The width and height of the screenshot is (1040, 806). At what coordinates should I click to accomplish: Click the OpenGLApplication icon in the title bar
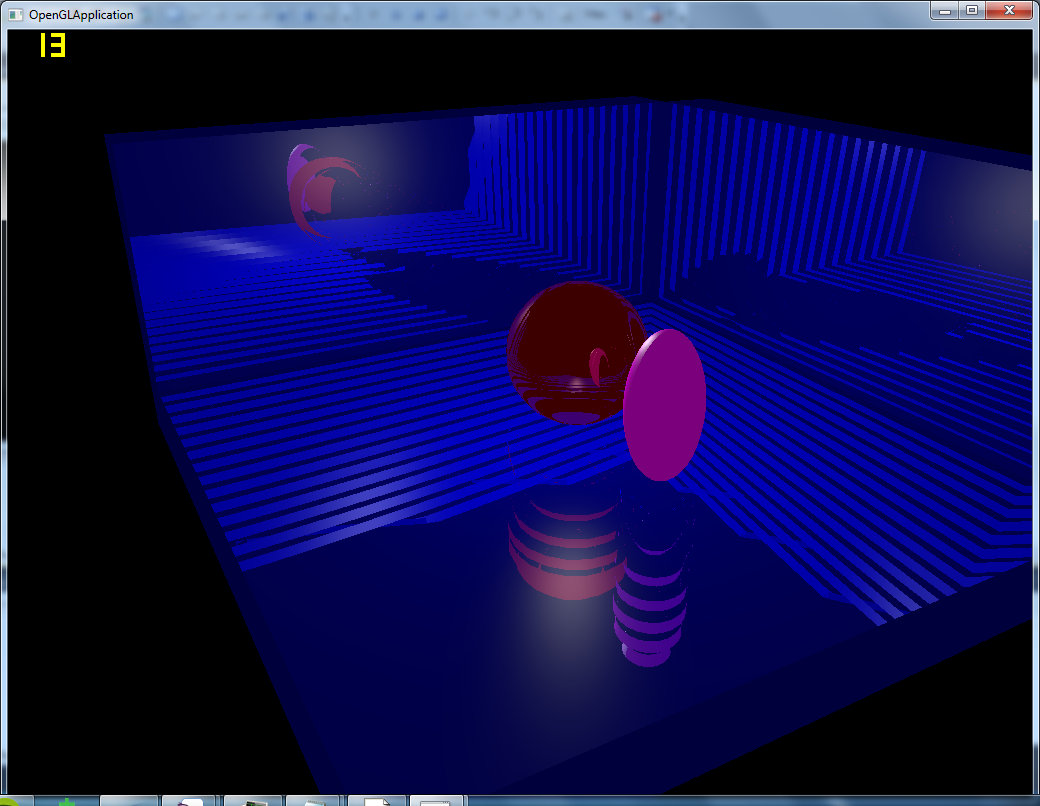point(14,15)
